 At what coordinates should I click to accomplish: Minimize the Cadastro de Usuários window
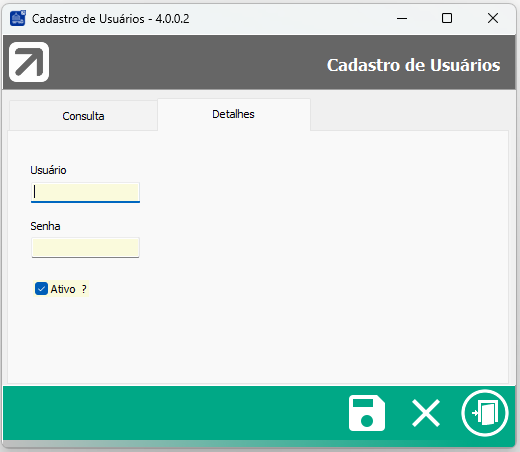click(x=402, y=18)
